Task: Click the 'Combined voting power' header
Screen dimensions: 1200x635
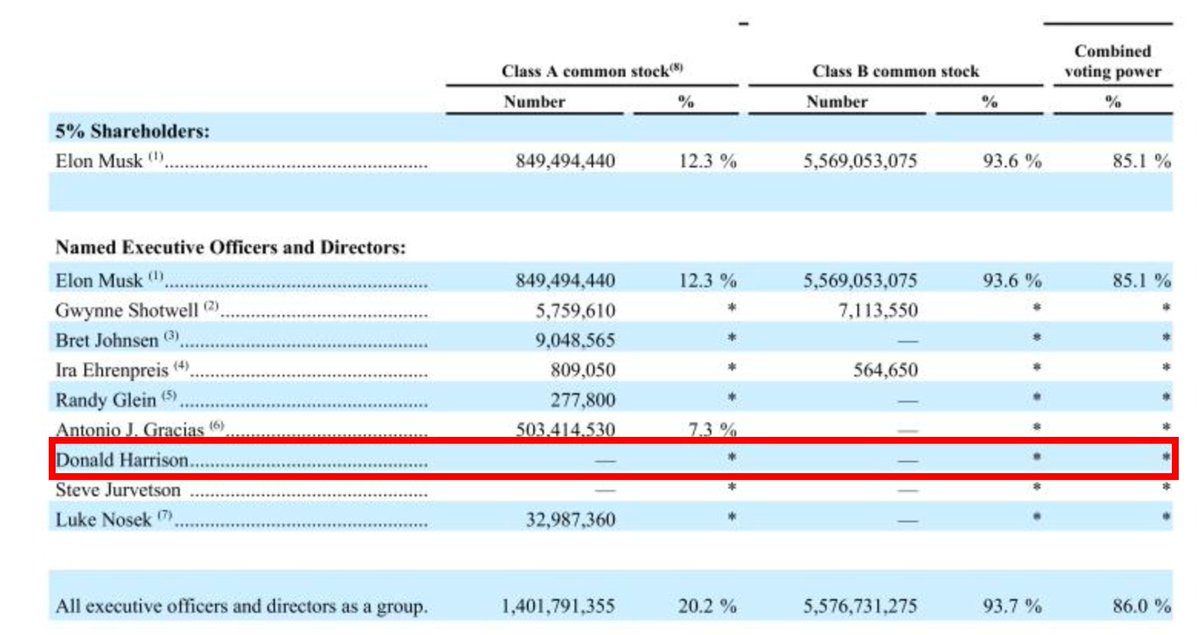Action: (1112, 61)
